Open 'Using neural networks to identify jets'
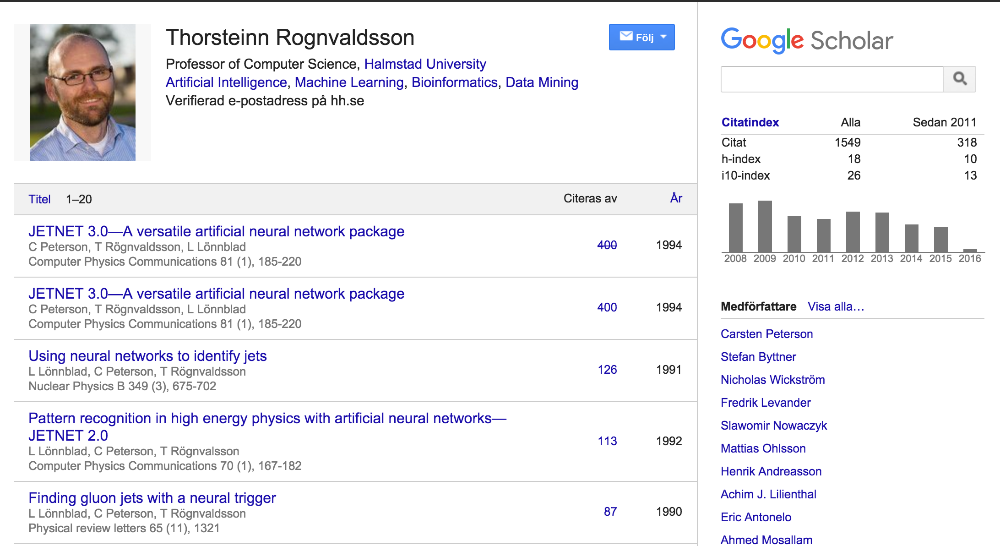This screenshot has height=546, width=1000. point(147,356)
